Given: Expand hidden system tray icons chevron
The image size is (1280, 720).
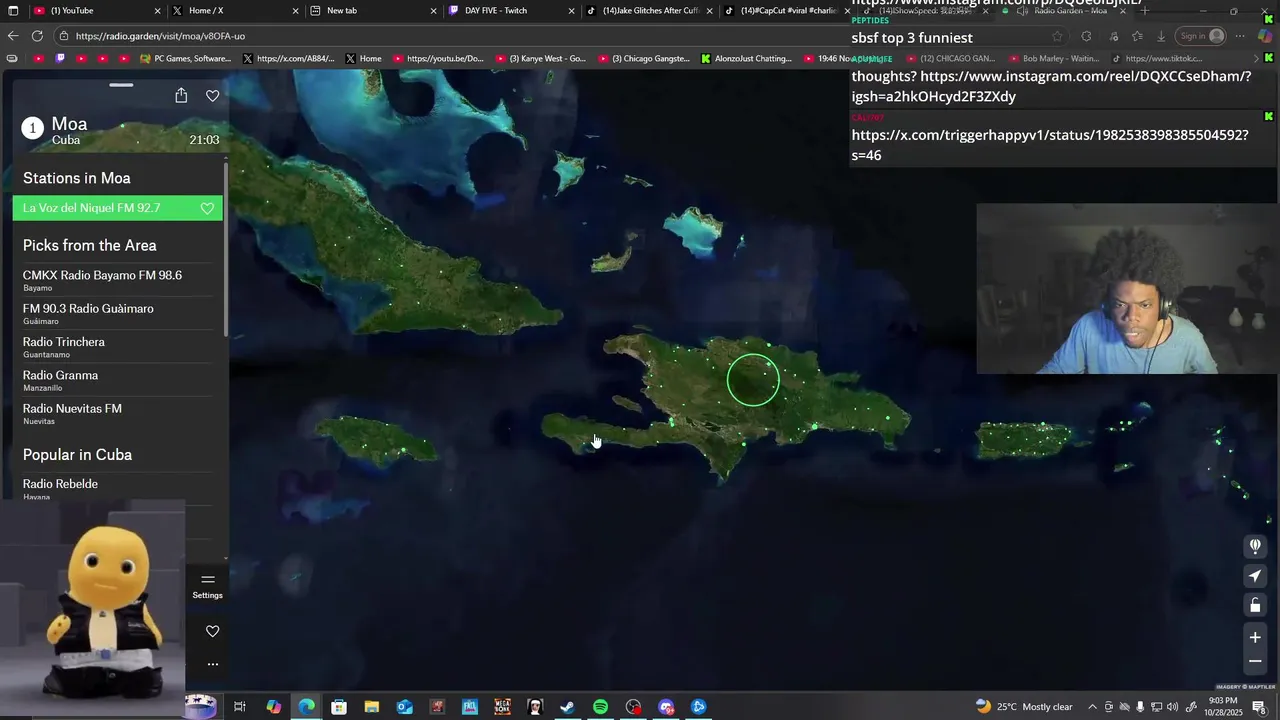Looking at the screenshot, I should click(1092, 707).
